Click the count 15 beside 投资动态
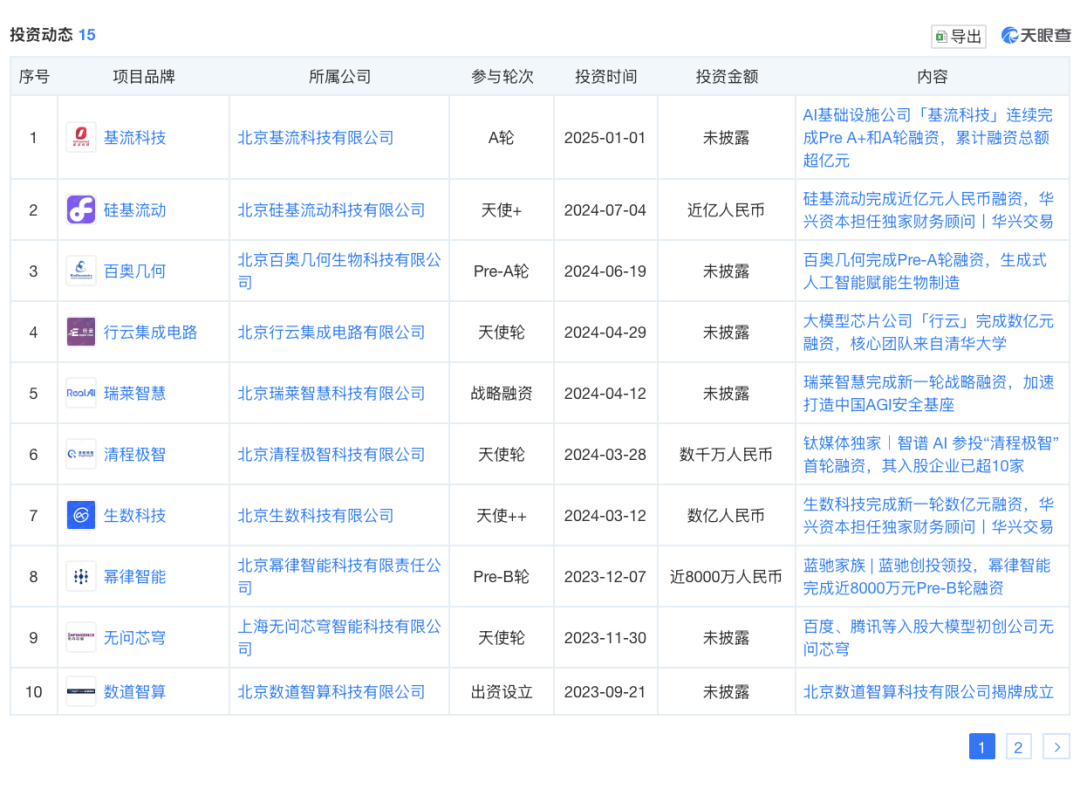This screenshot has width=1080, height=796. tap(86, 34)
